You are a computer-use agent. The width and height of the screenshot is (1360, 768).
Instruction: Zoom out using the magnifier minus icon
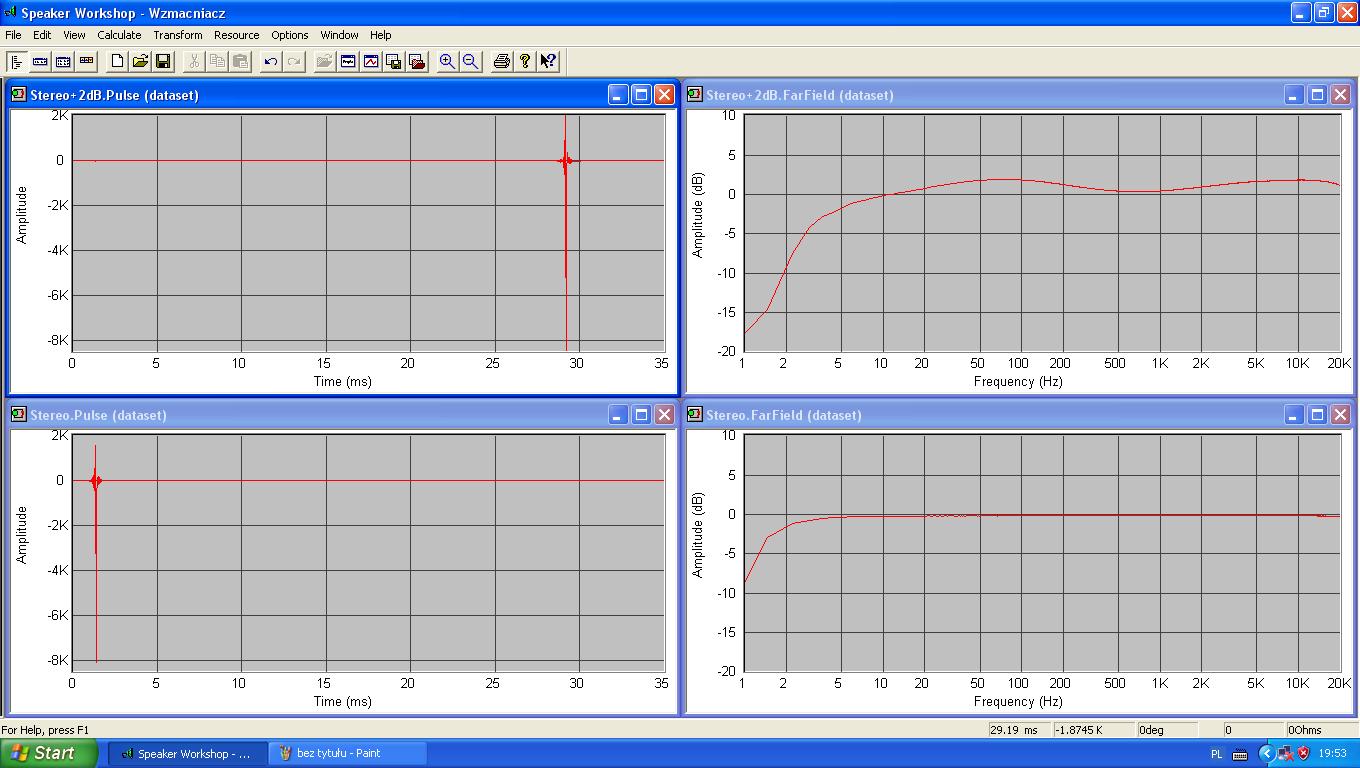click(470, 61)
